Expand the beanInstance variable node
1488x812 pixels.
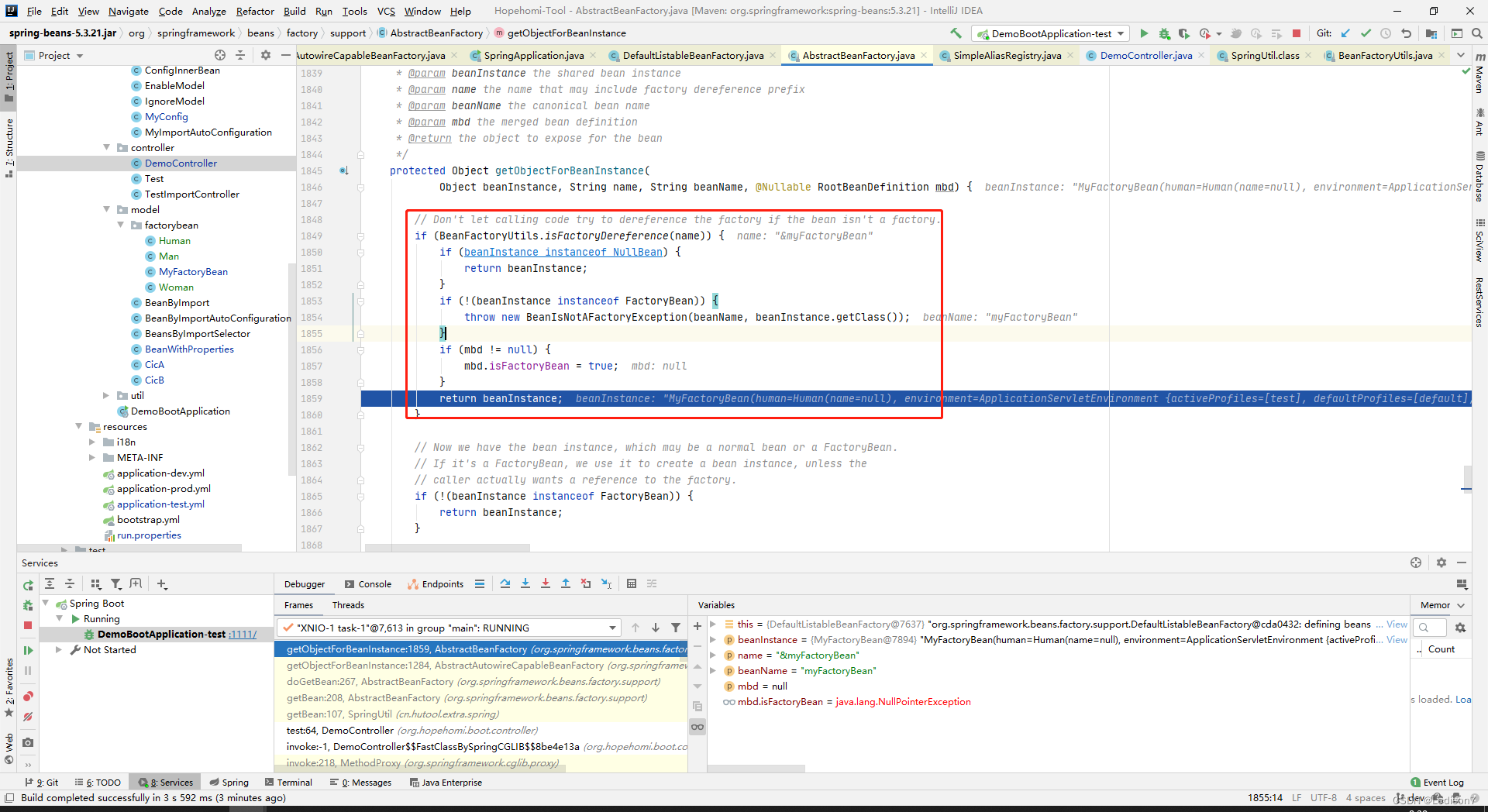(713, 639)
